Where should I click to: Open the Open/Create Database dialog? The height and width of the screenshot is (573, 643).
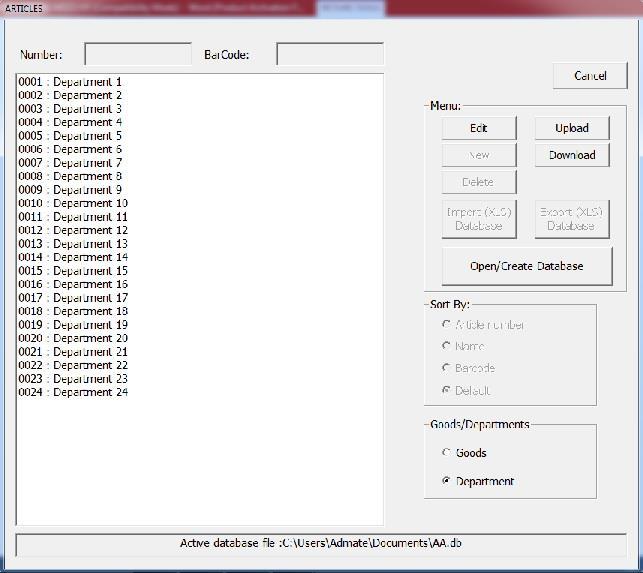[527, 266]
